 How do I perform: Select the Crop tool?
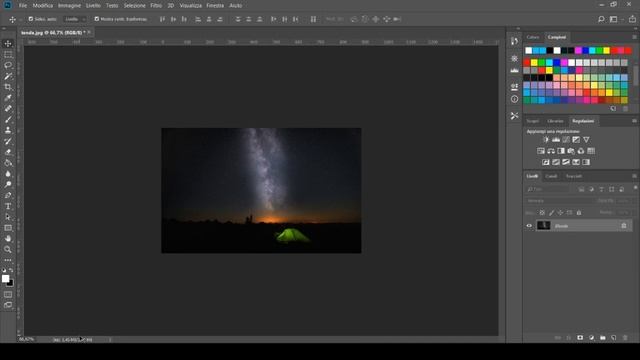click(8, 87)
